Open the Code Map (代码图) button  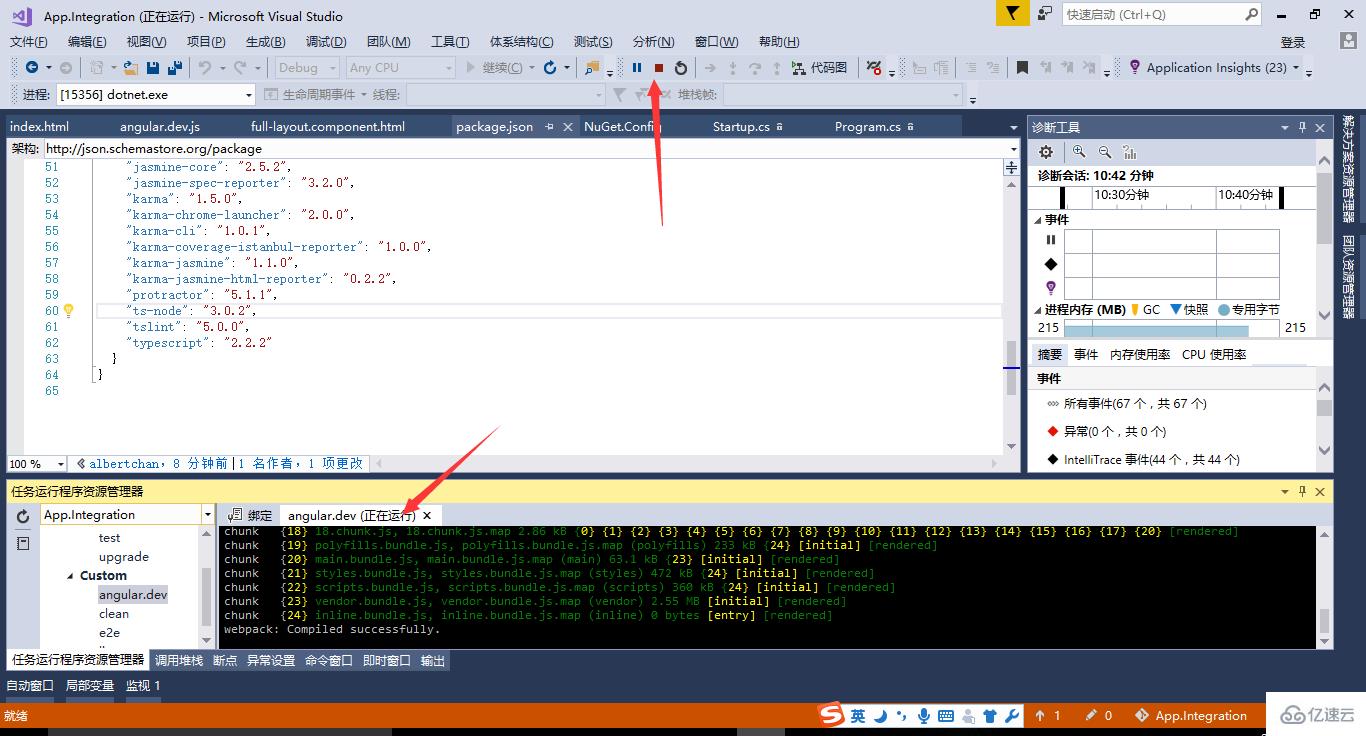[x=819, y=68]
